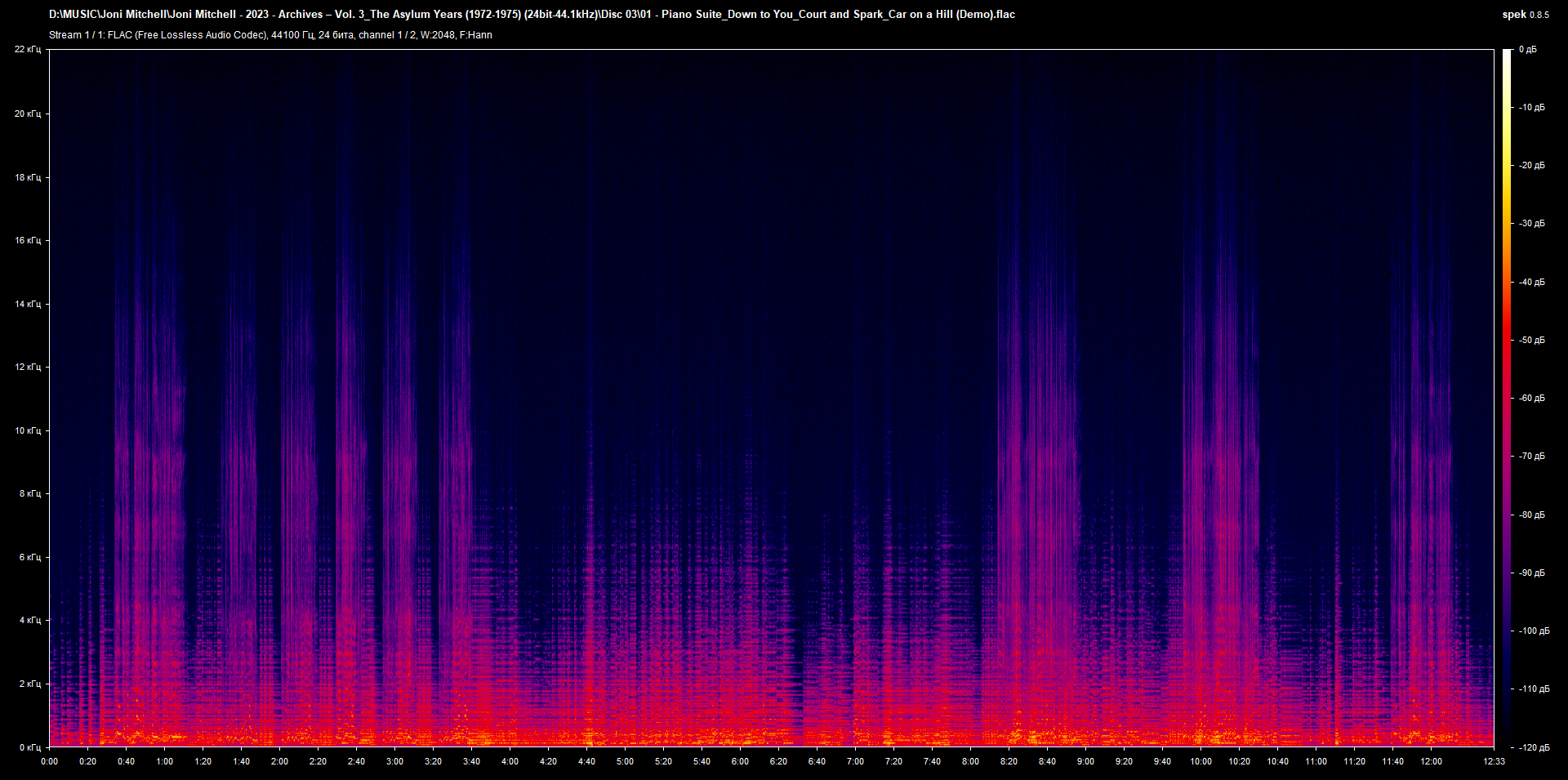Select the Stream 1/1 FLAC info line

(269, 35)
